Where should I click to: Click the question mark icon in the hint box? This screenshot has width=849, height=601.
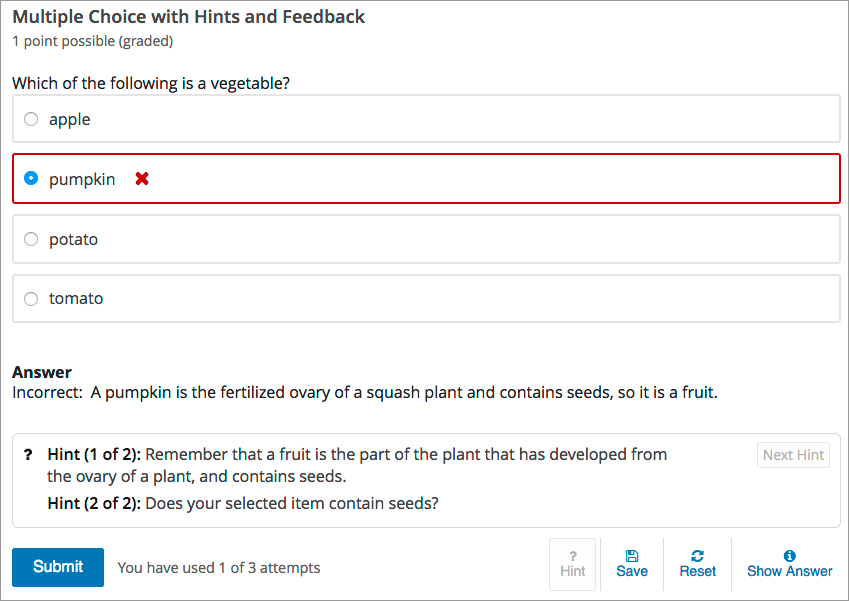[x=28, y=454]
